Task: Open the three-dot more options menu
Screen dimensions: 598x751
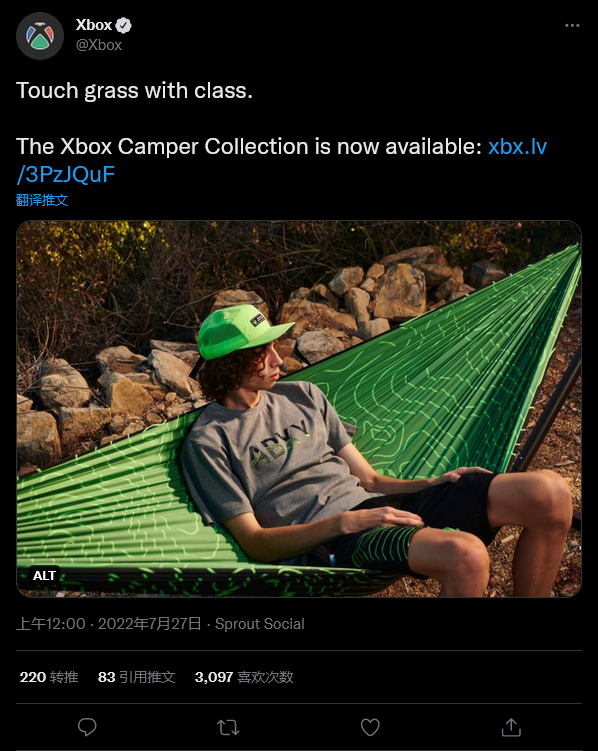Action: (x=572, y=25)
